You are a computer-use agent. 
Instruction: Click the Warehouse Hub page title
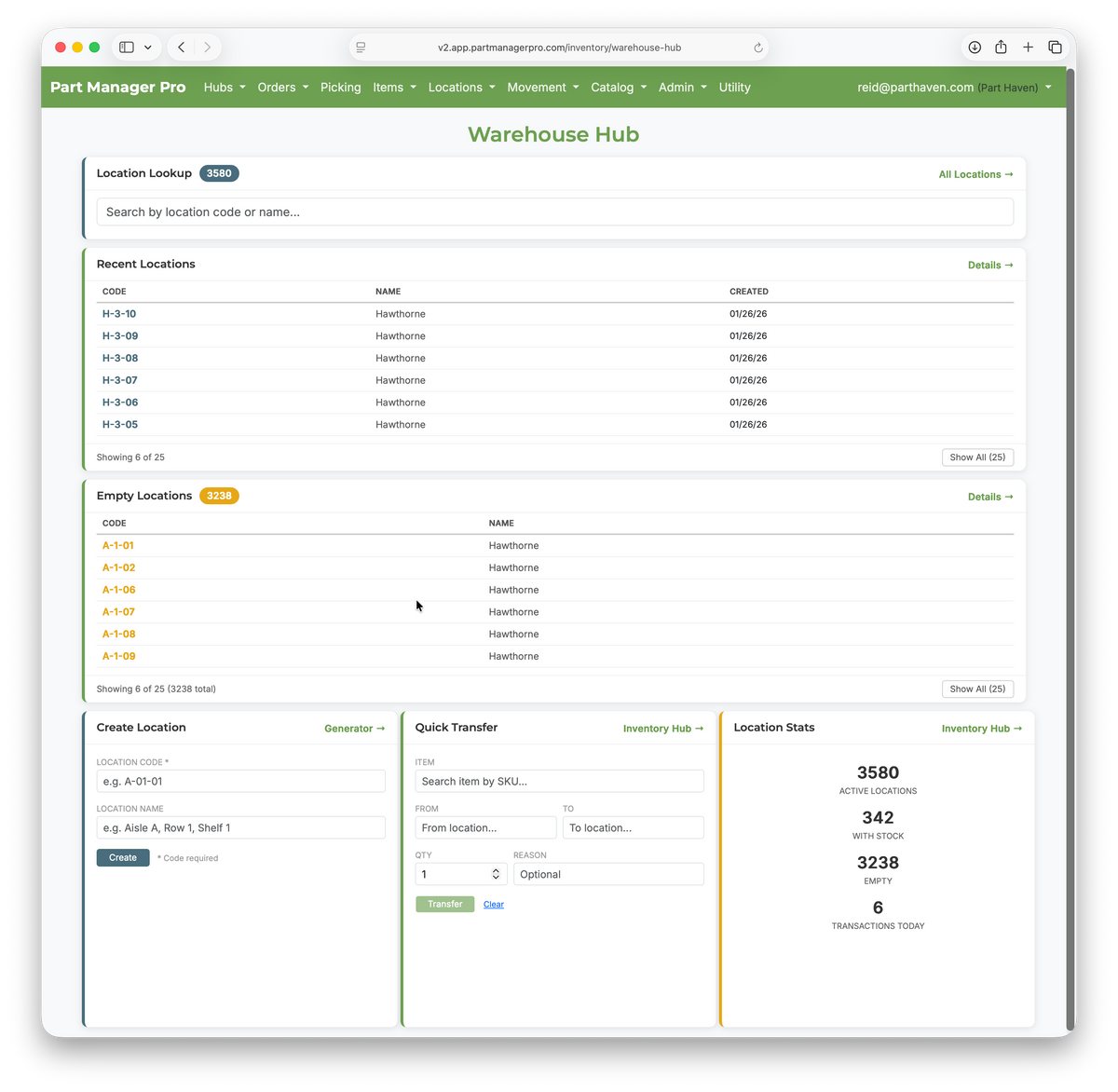(553, 134)
